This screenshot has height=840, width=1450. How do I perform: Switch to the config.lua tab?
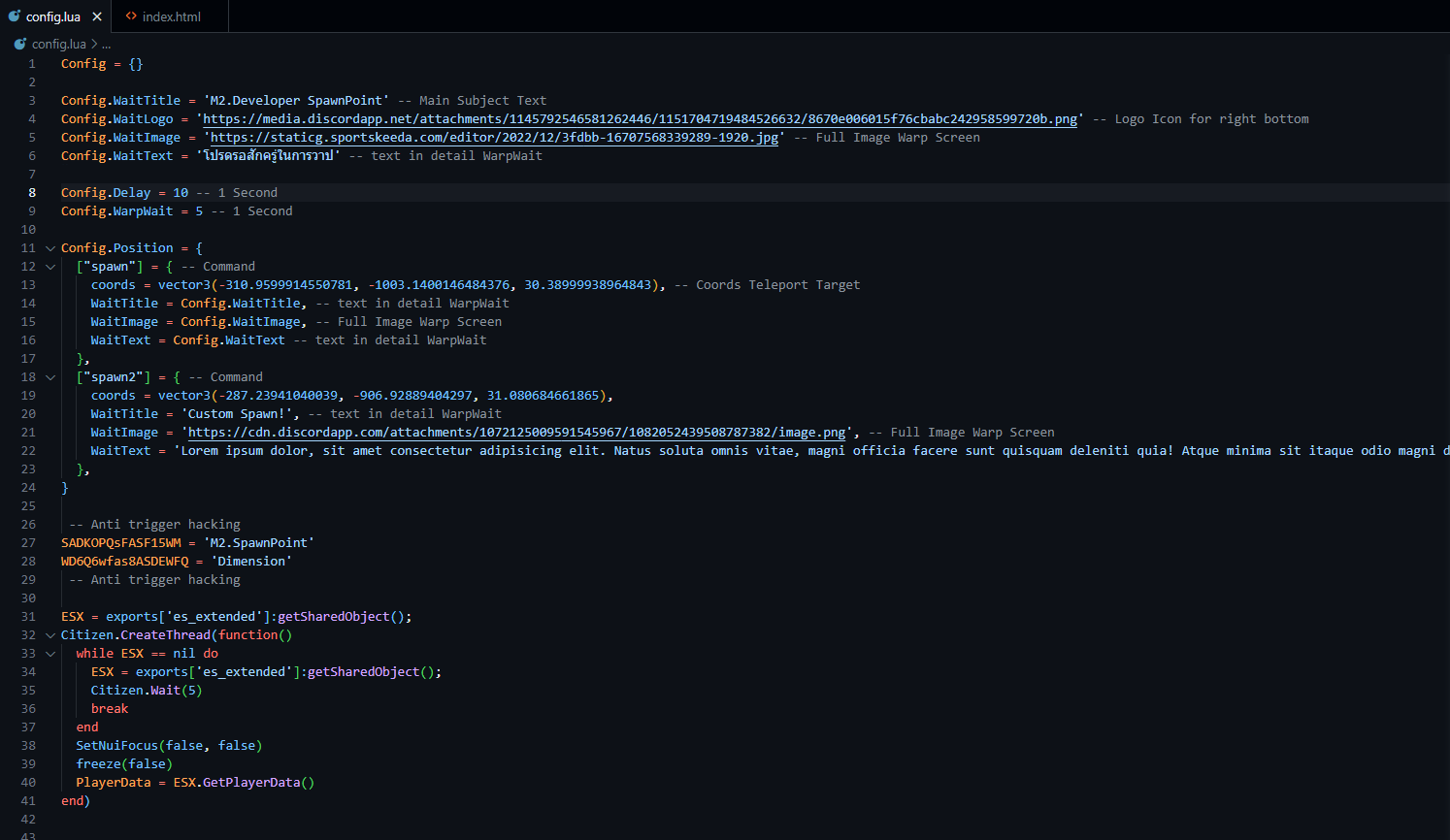tap(54, 16)
